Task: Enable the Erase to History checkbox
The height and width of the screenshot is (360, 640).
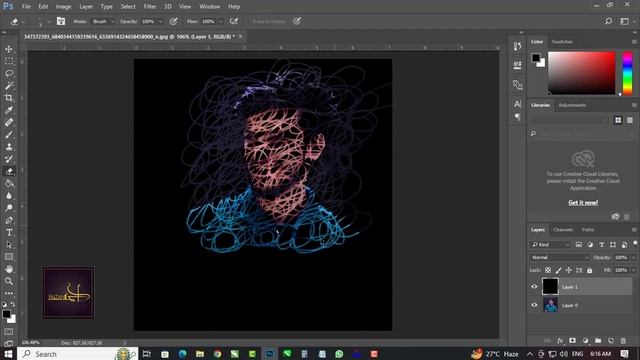Action: pyautogui.click(x=268, y=21)
